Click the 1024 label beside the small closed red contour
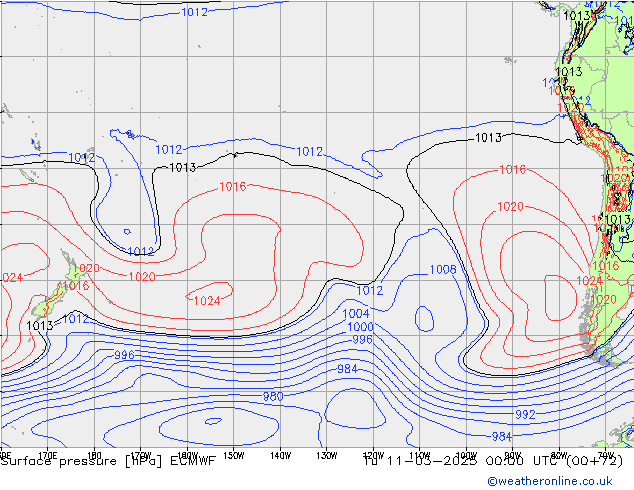Screen dimensions: 634x490 [x=207, y=301]
